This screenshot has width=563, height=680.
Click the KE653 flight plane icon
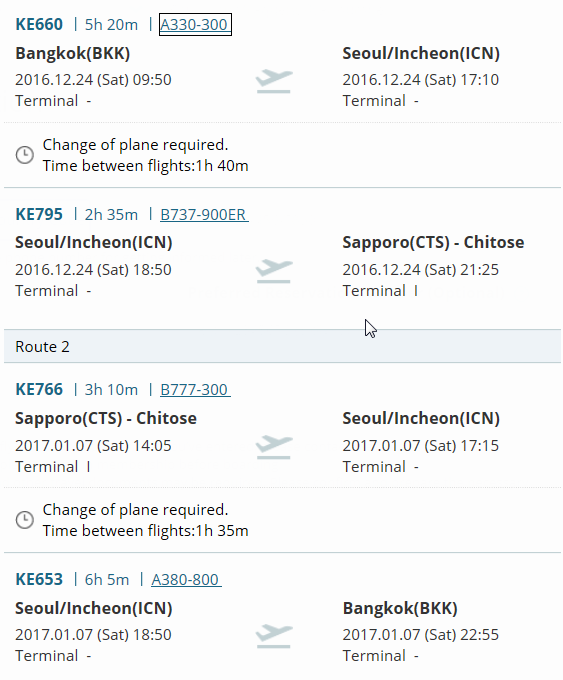pyautogui.click(x=274, y=636)
